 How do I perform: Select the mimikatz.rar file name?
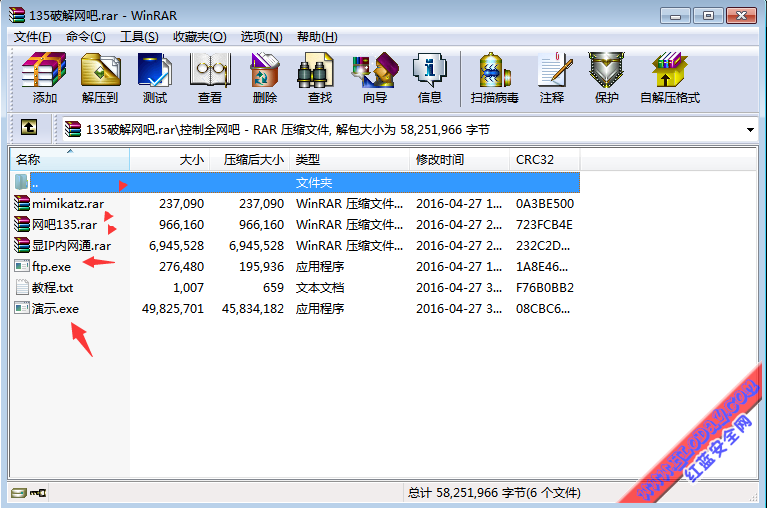coord(68,203)
